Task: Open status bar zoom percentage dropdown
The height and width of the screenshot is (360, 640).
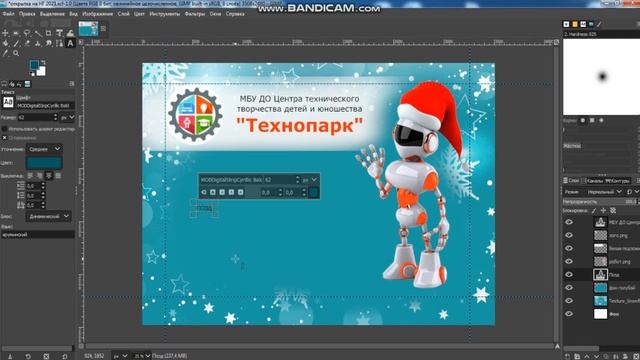Action: coord(142,356)
